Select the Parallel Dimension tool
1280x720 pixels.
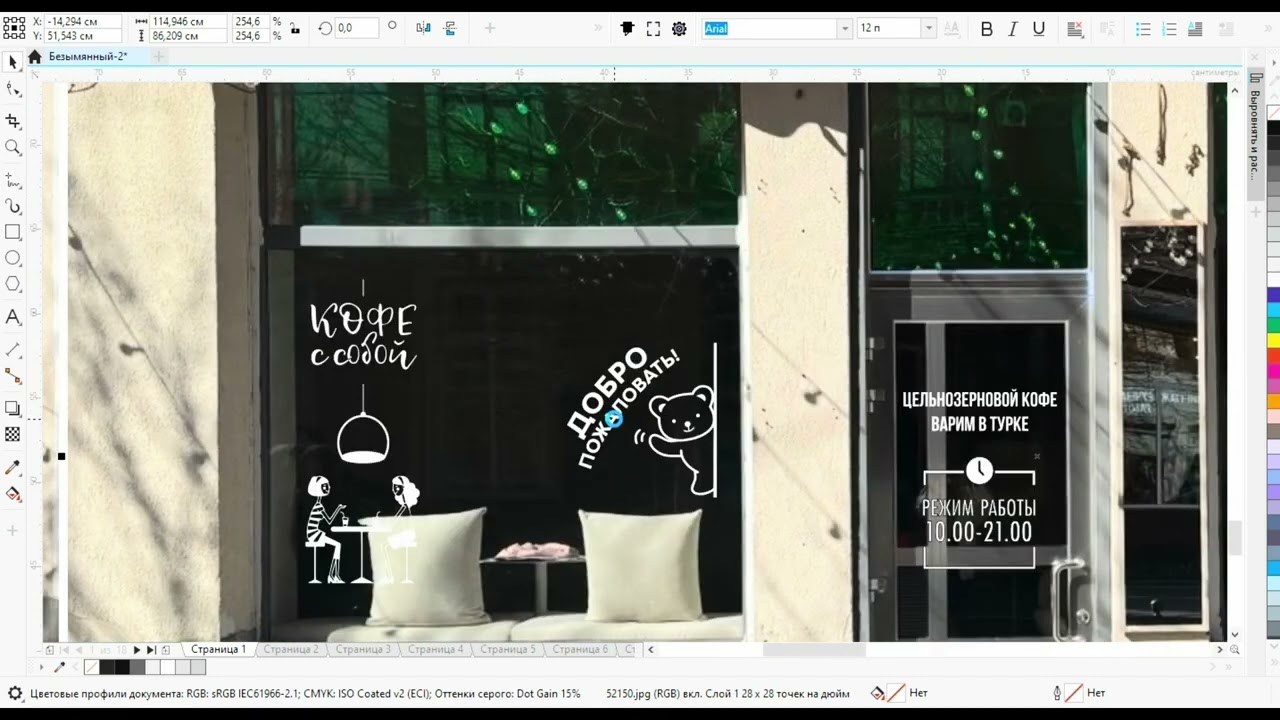13,350
